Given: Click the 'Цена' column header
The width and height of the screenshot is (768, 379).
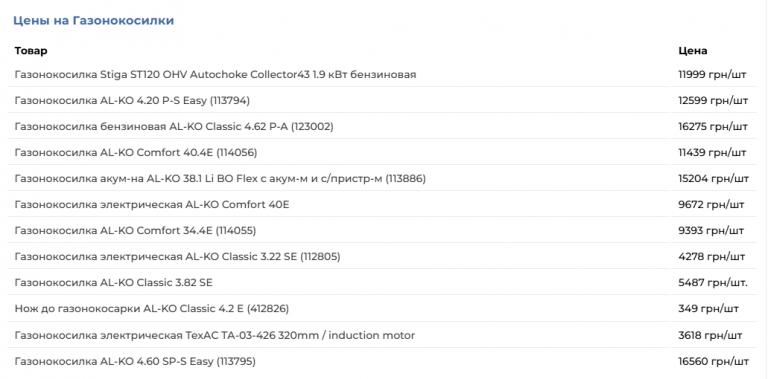Looking at the screenshot, I should [x=693, y=50].
